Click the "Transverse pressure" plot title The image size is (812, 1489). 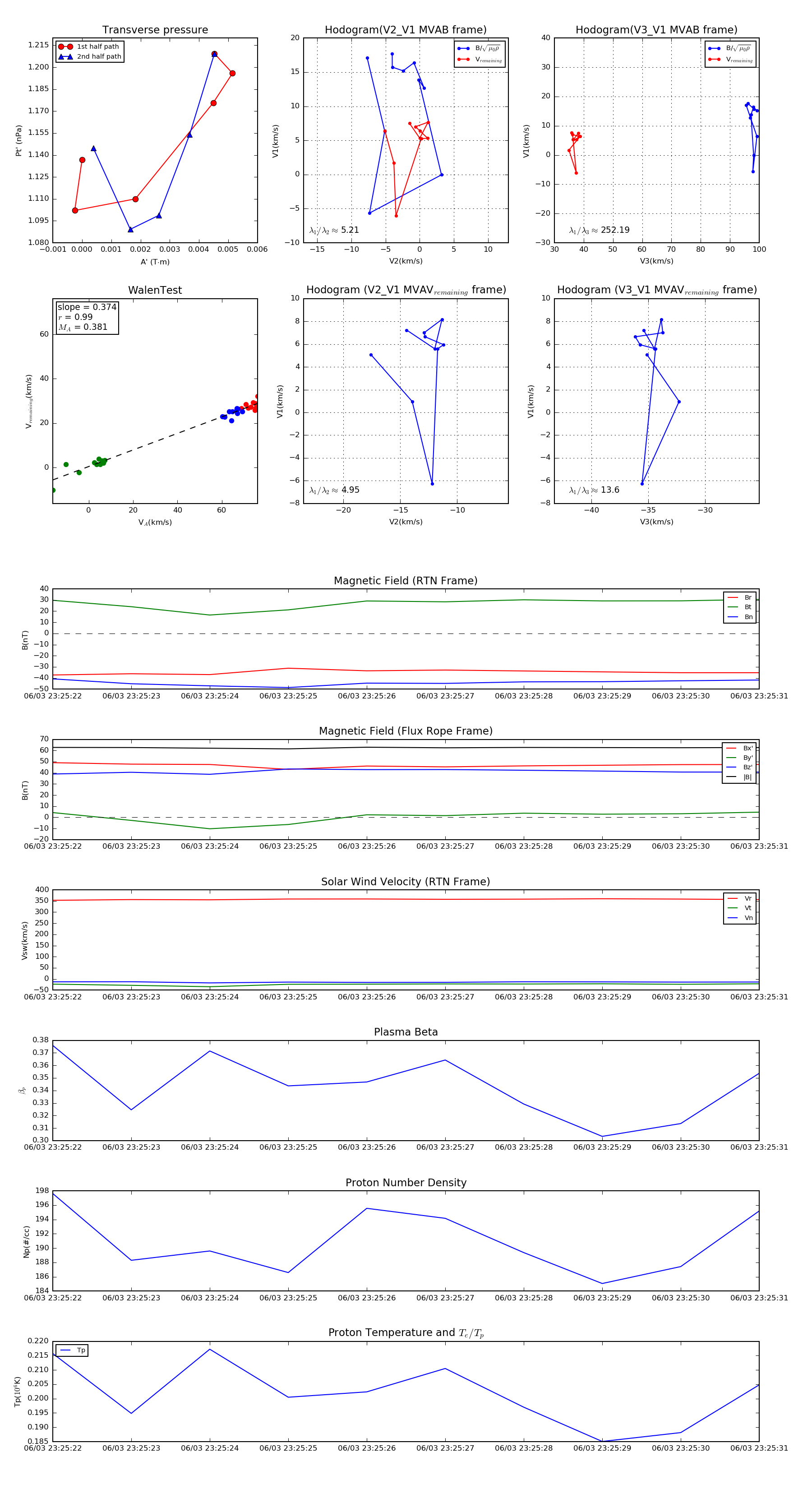155,30
